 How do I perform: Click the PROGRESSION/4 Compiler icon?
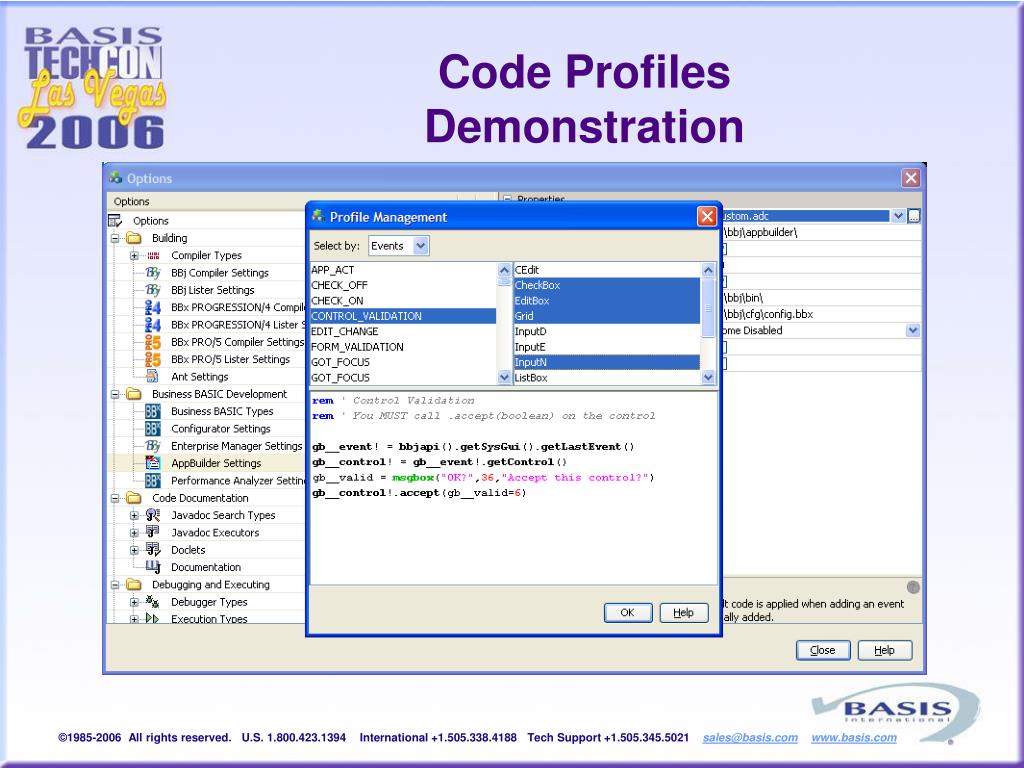pyautogui.click(x=153, y=307)
